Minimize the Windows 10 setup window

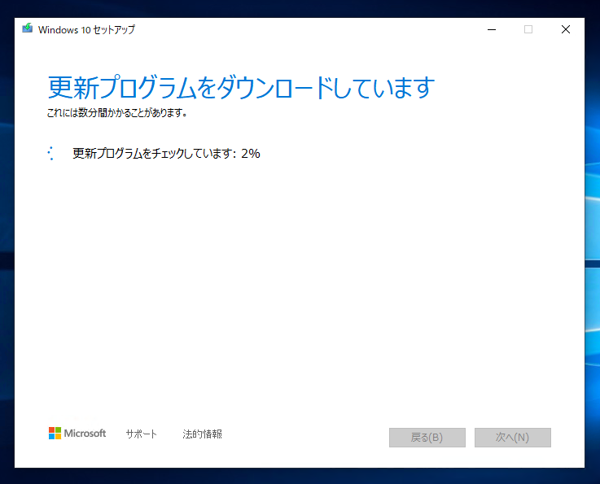[492, 29]
